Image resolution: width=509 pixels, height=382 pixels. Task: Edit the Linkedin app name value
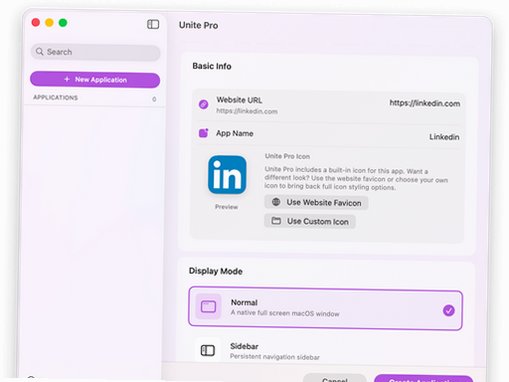444,137
